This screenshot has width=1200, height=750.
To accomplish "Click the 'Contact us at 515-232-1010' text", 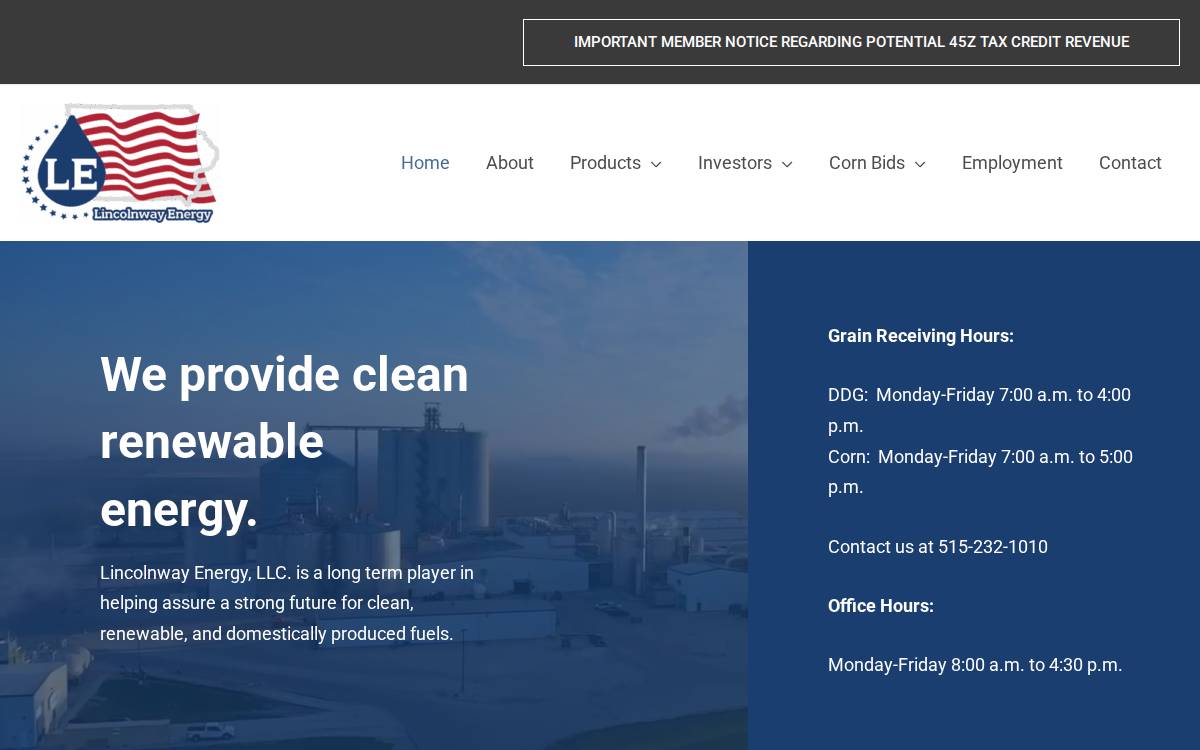I will point(938,547).
